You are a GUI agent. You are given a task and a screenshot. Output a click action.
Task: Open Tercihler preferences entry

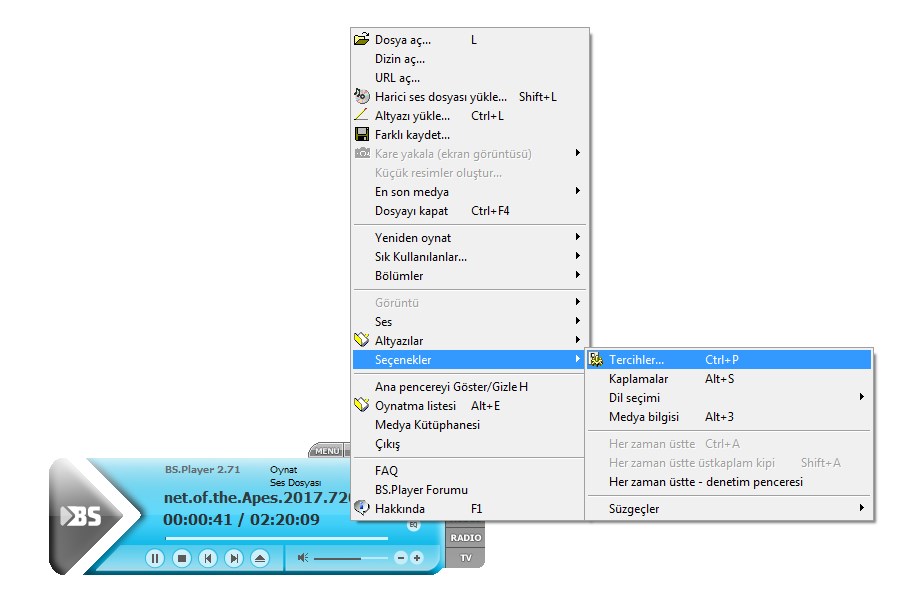click(x=636, y=360)
